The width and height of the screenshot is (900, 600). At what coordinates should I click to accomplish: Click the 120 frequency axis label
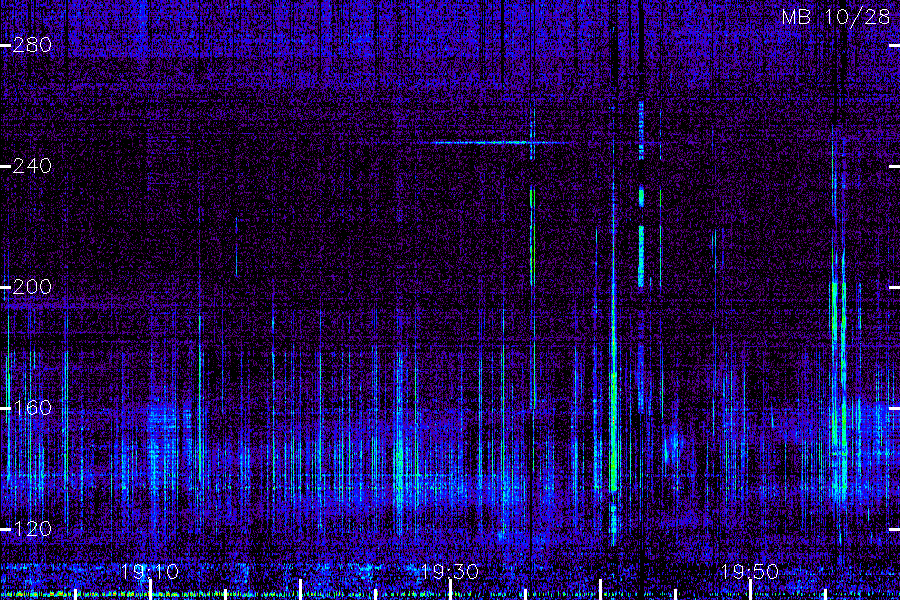(x=32, y=528)
